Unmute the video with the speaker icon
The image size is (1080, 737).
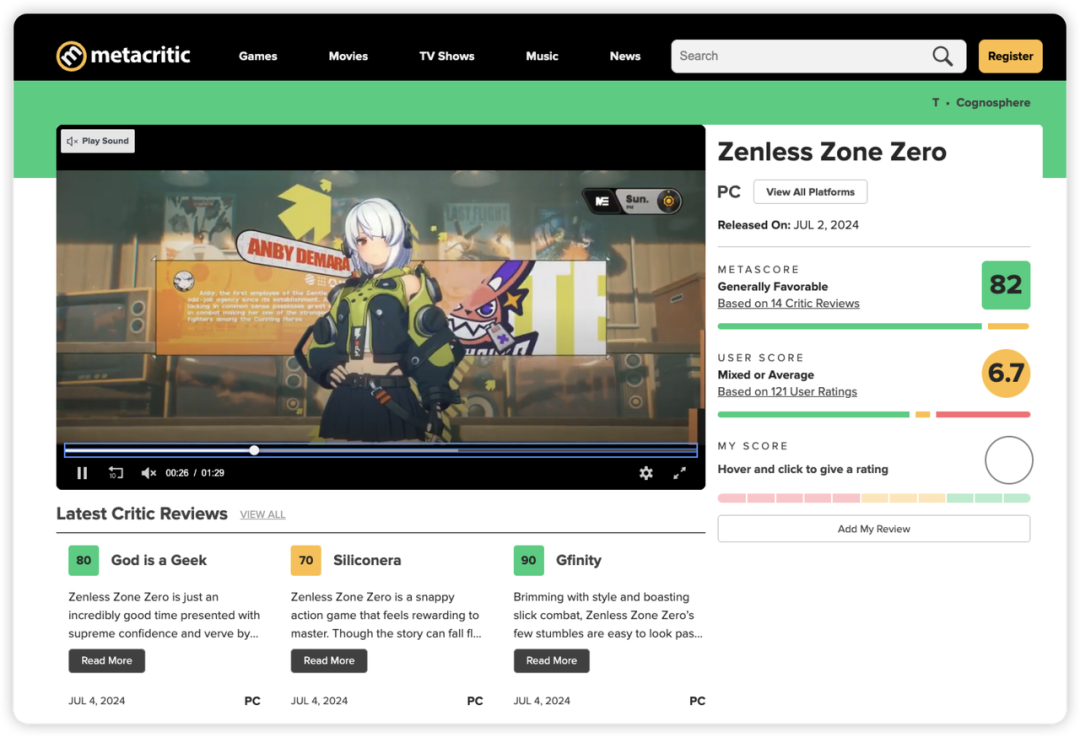[x=149, y=473]
